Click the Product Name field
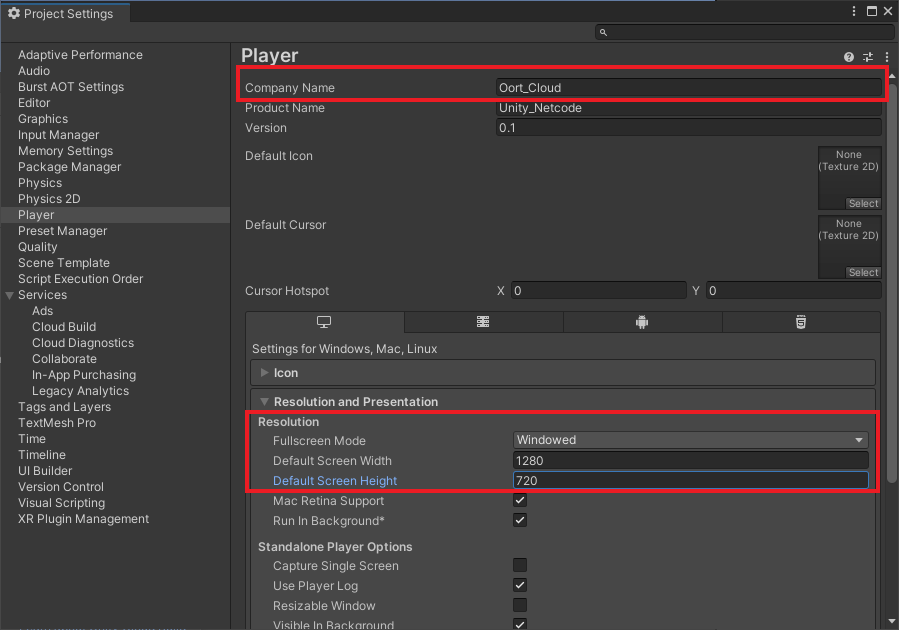 pos(689,108)
